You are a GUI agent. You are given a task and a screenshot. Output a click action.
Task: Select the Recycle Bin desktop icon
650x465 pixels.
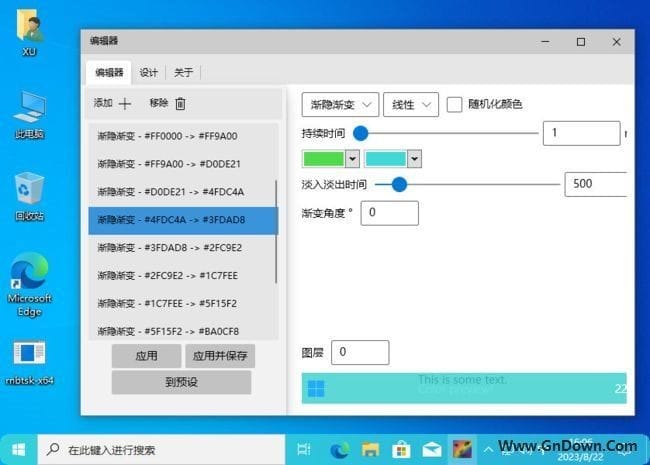point(29,196)
